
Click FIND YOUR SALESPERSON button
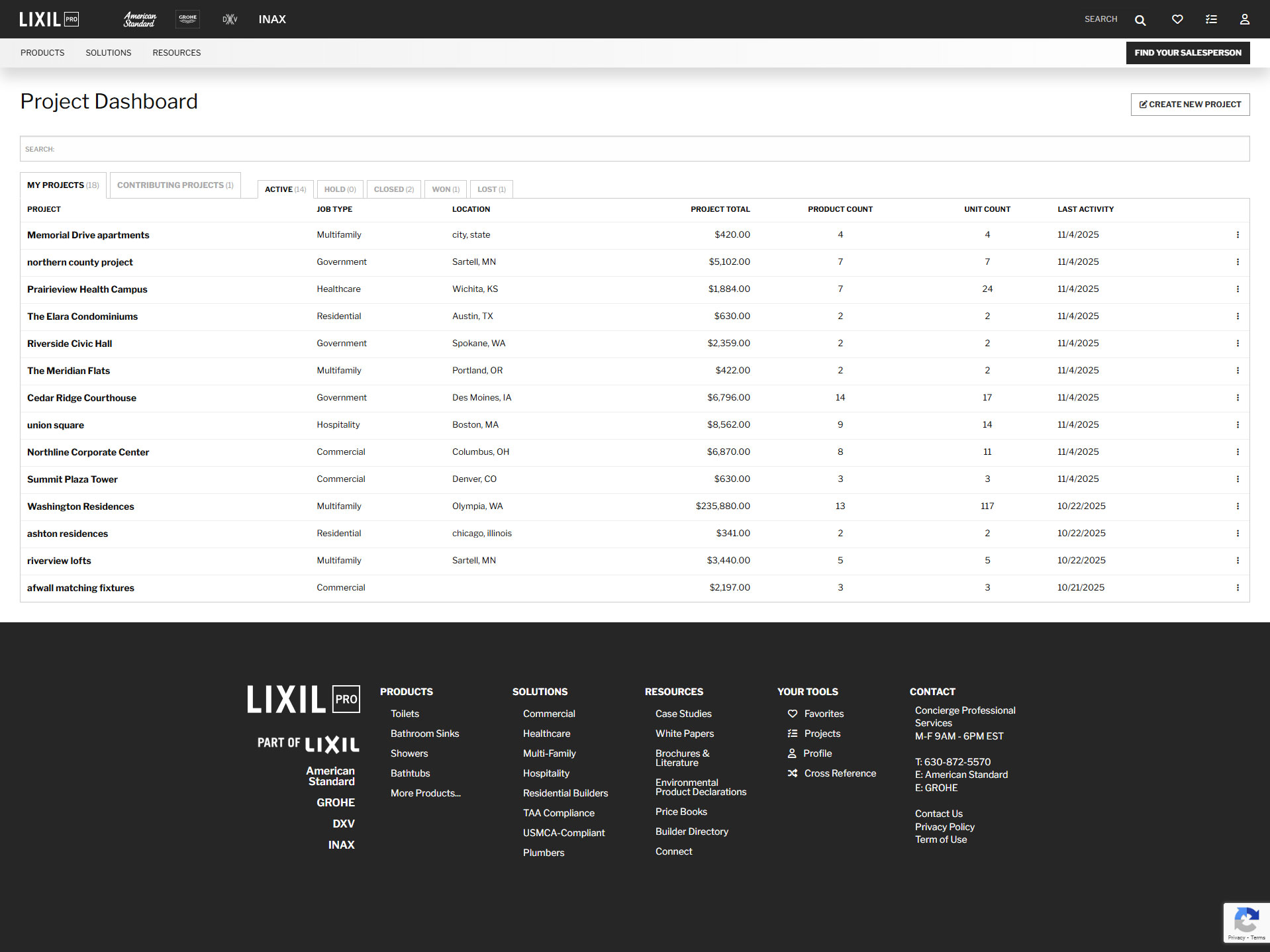(x=1187, y=52)
